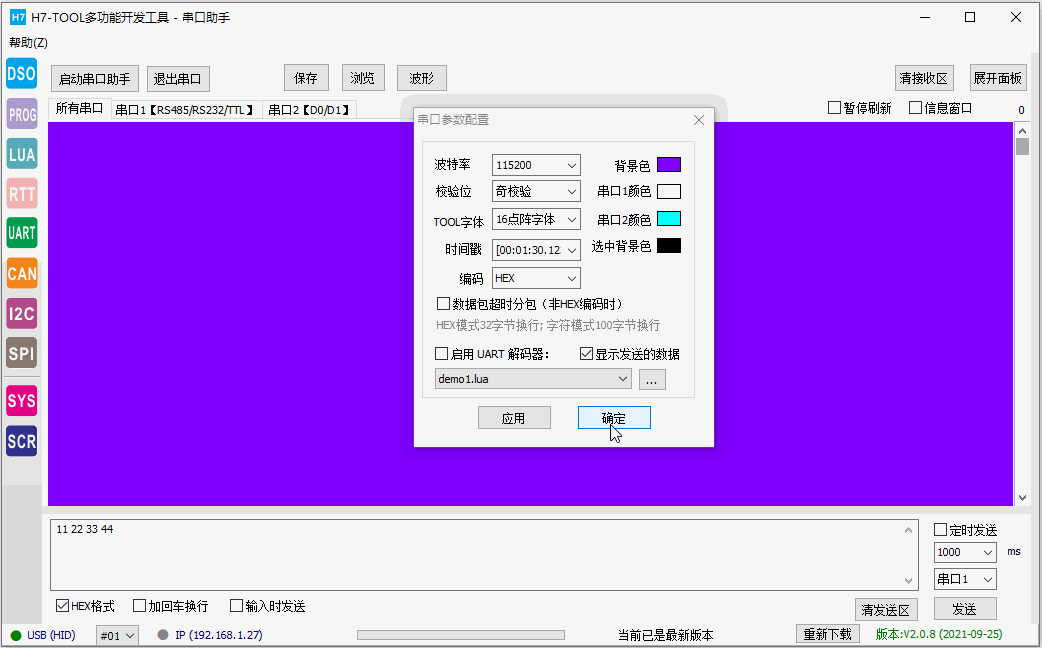Image resolution: width=1042 pixels, height=648 pixels.
Task: Open the I2C module icon
Action: (22, 313)
